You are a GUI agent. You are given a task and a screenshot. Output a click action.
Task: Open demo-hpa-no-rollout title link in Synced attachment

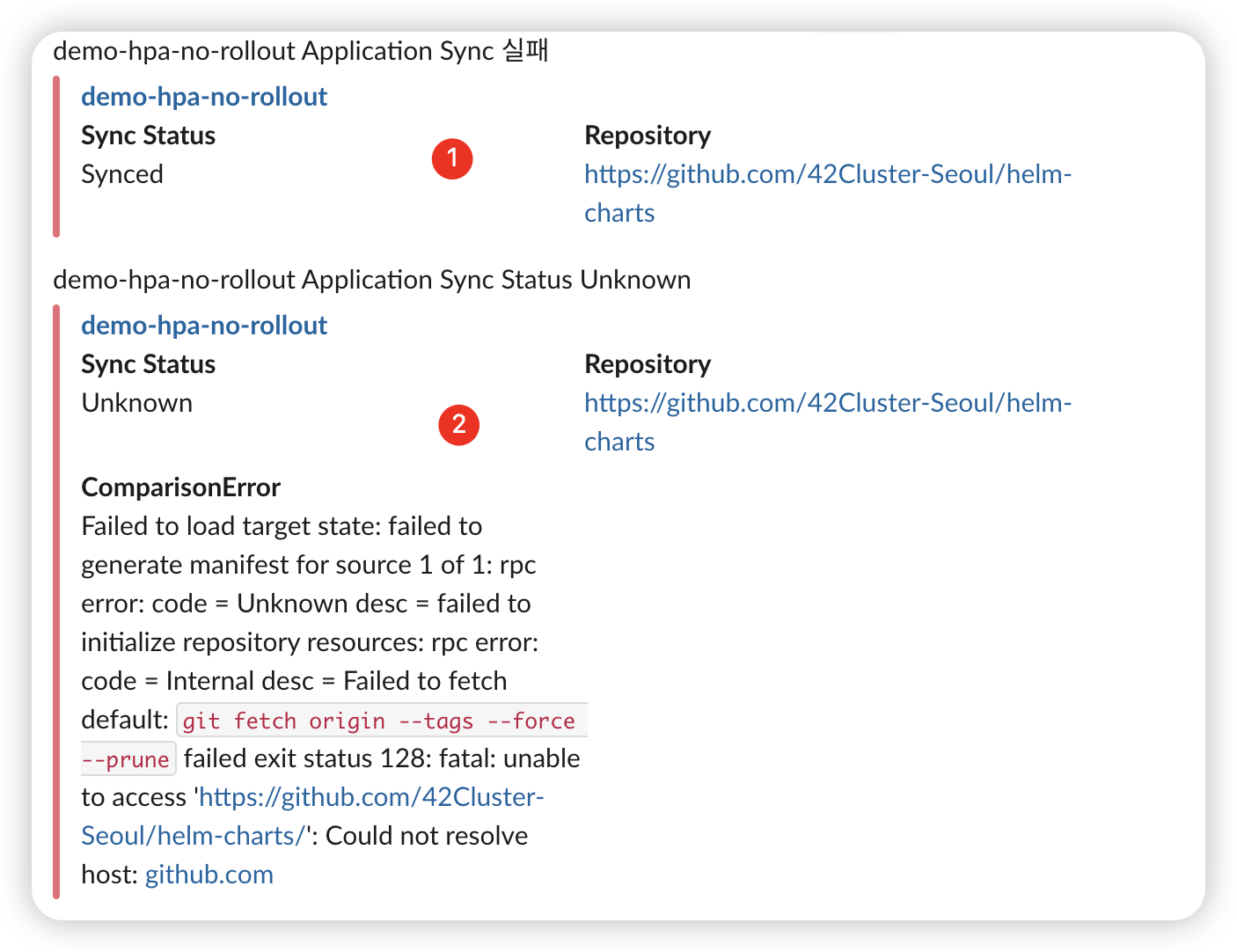(x=204, y=97)
